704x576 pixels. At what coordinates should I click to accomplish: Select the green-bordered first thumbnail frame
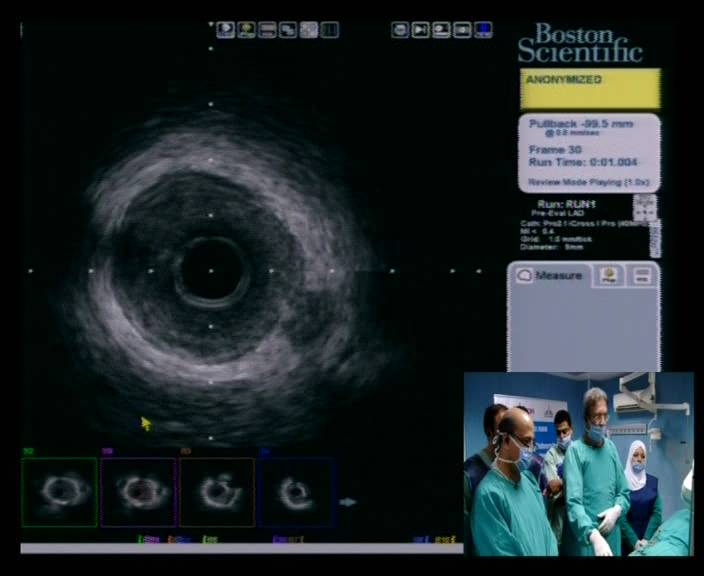(60, 492)
